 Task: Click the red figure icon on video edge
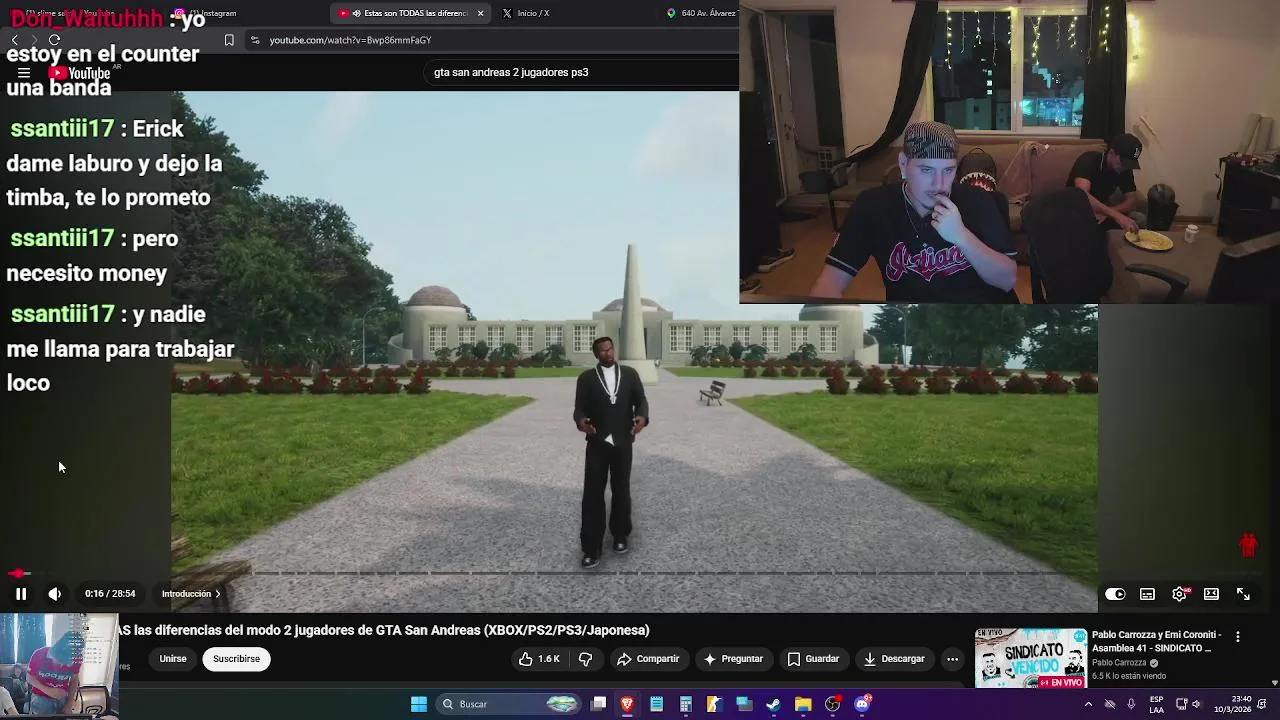pos(1248,544)
